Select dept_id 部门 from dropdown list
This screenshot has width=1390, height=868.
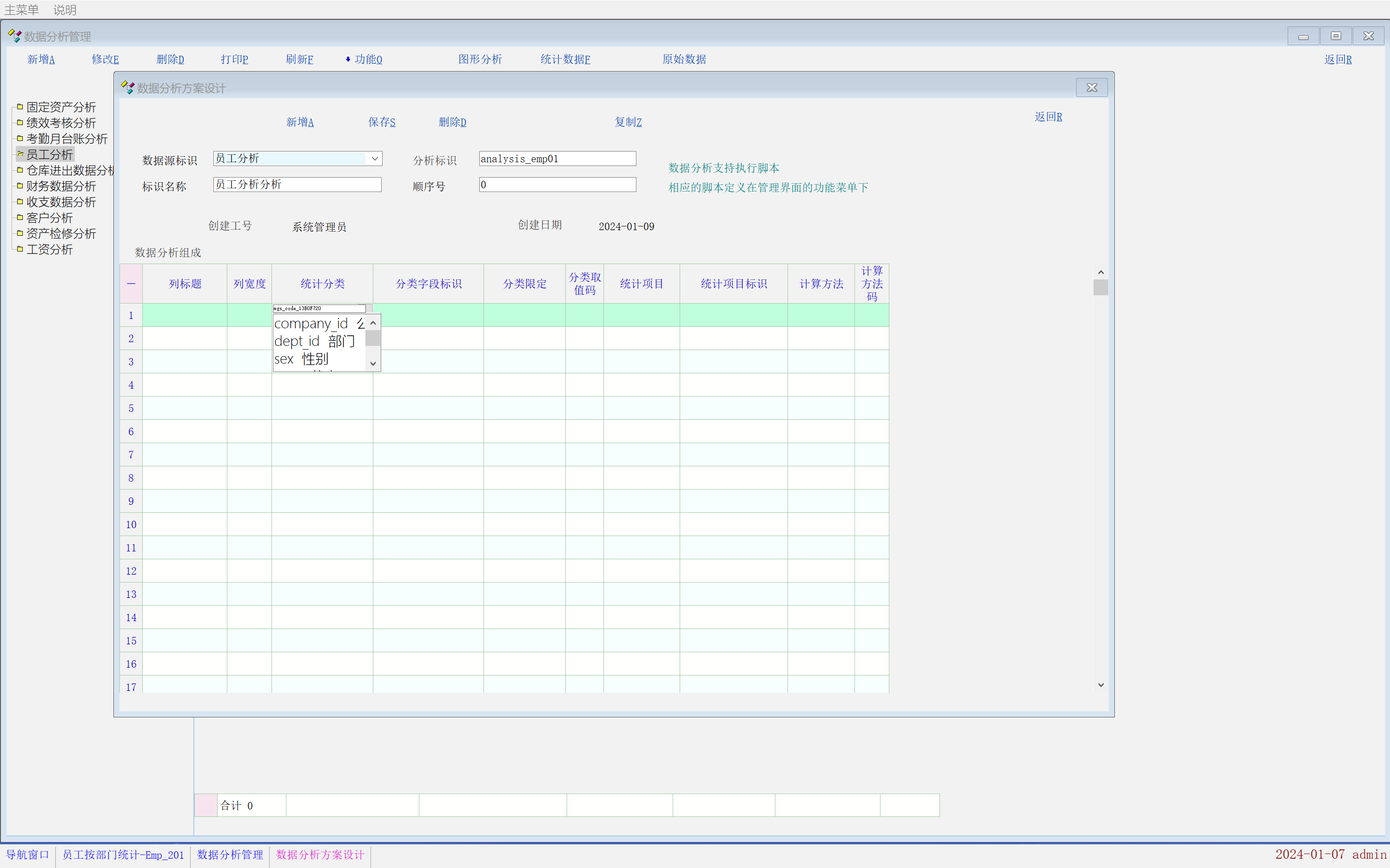coord(315,342)
